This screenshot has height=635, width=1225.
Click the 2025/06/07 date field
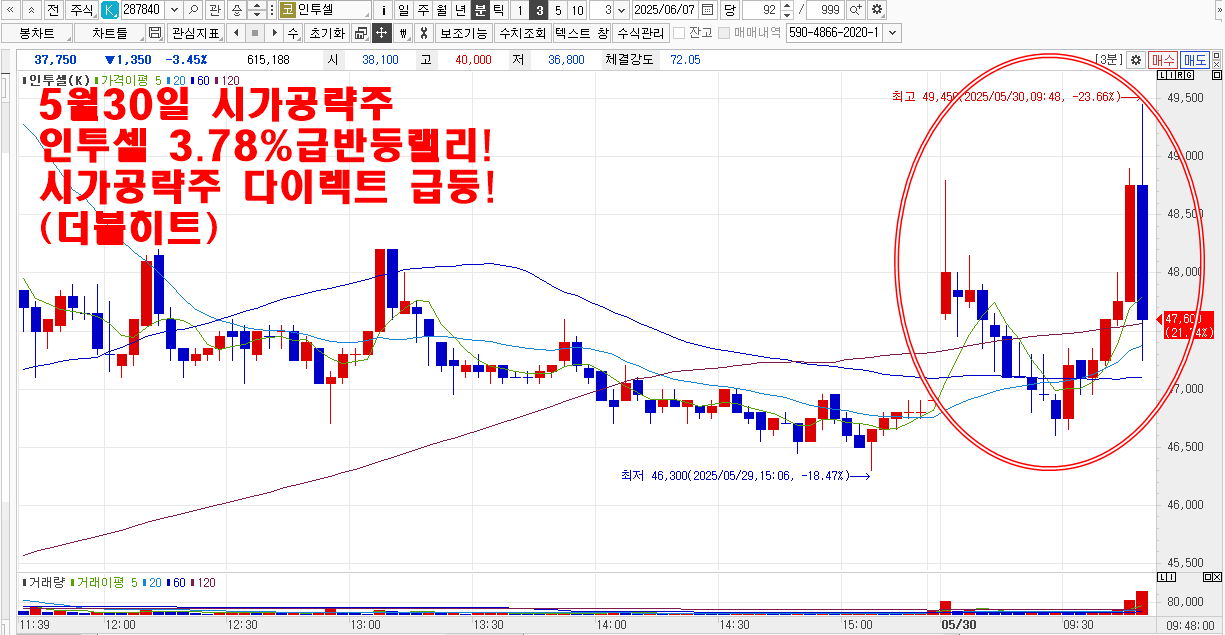(x=665, y=10)
